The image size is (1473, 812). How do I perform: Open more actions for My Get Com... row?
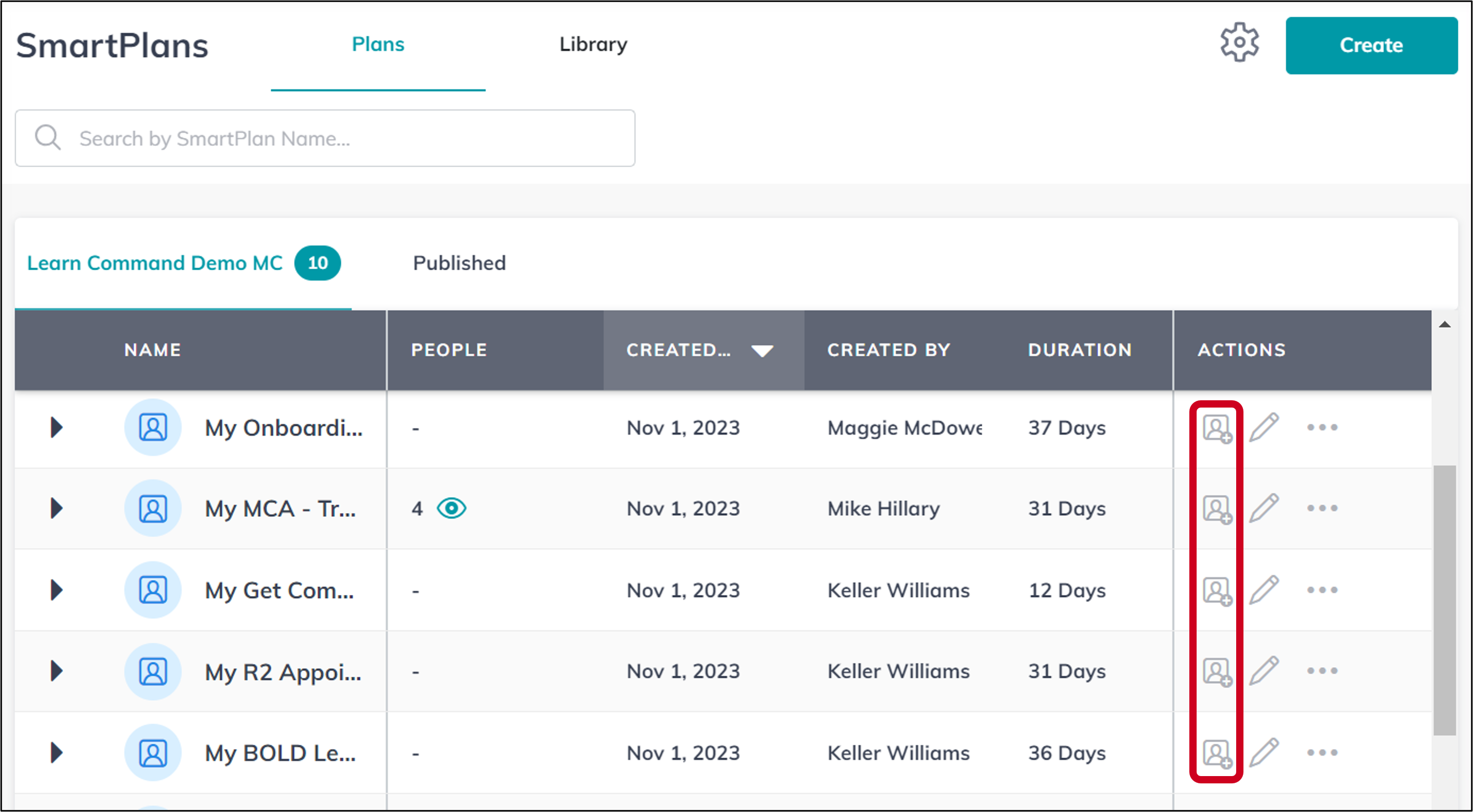[1322, 590]
